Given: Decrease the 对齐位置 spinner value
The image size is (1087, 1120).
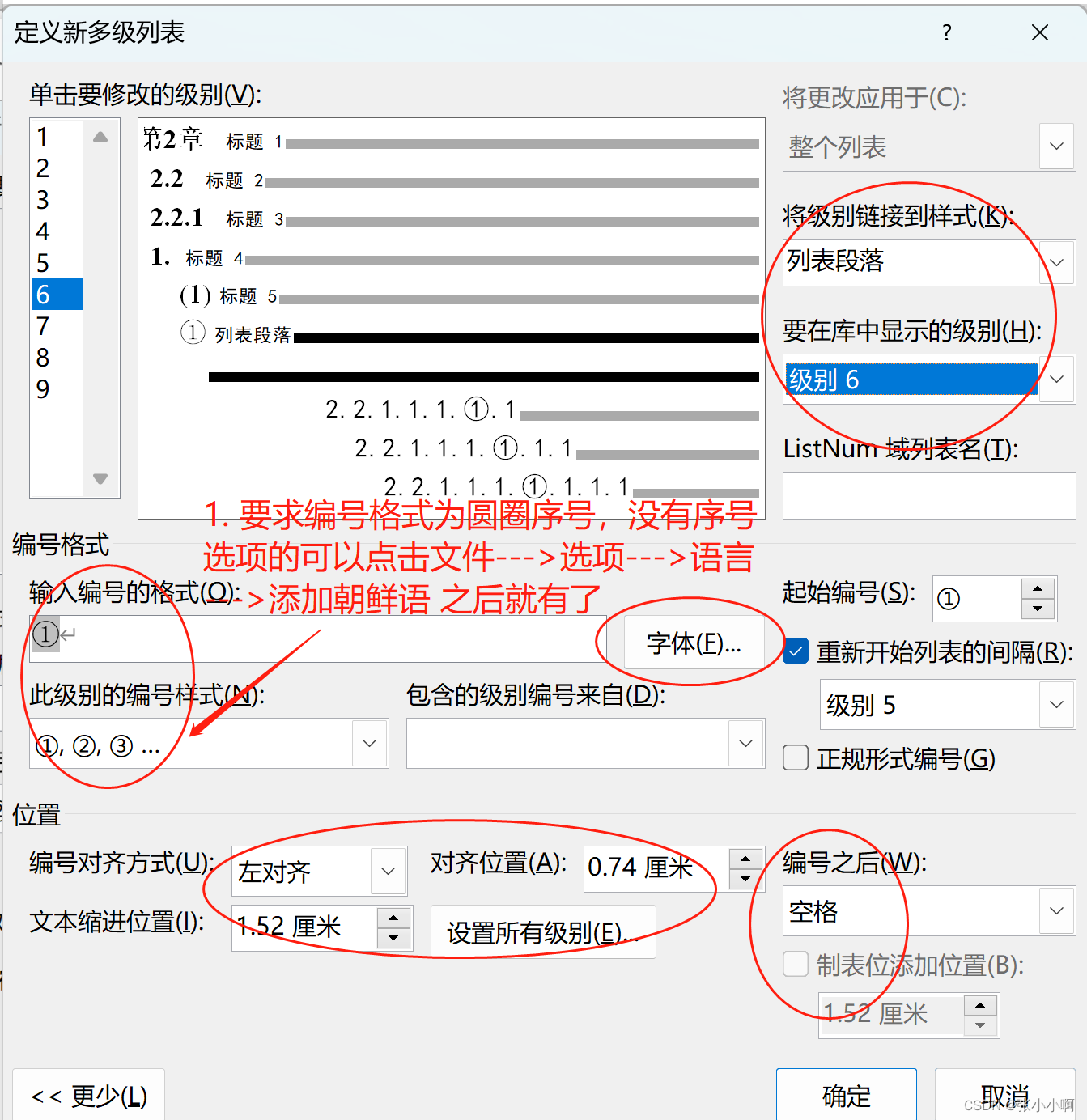Looking at the screenshot, I should pyautogui.click(x=745, y=880).
